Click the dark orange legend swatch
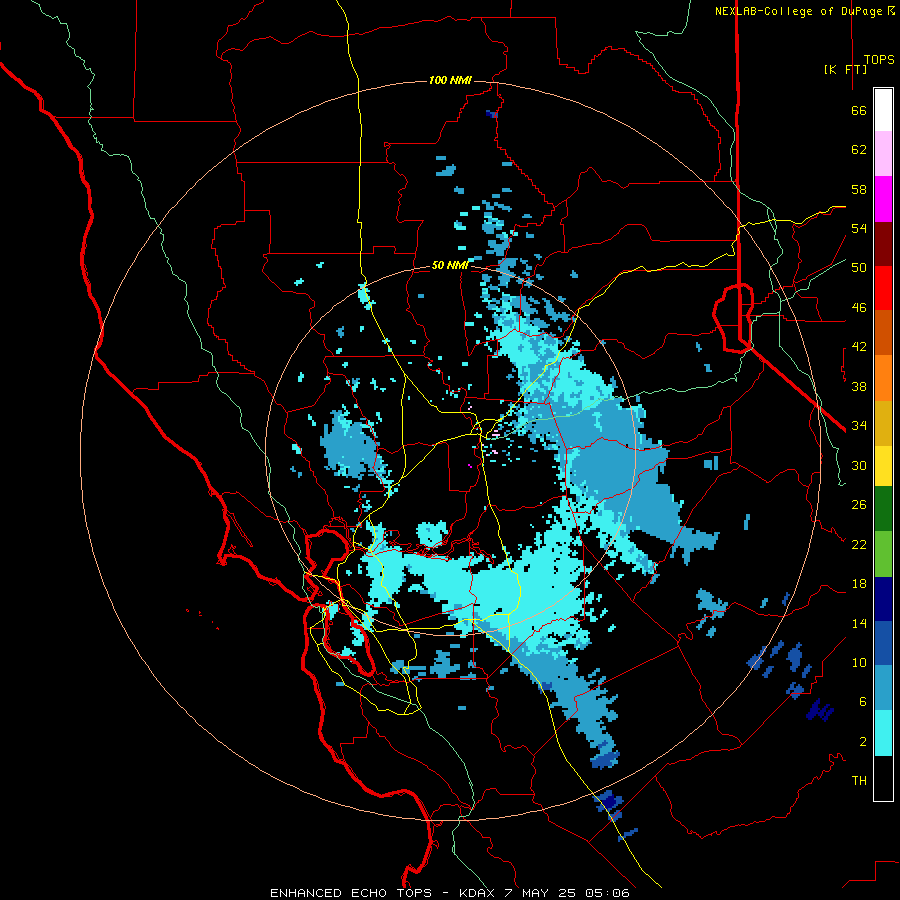This screenshot has width=900, height=900. 883,333
